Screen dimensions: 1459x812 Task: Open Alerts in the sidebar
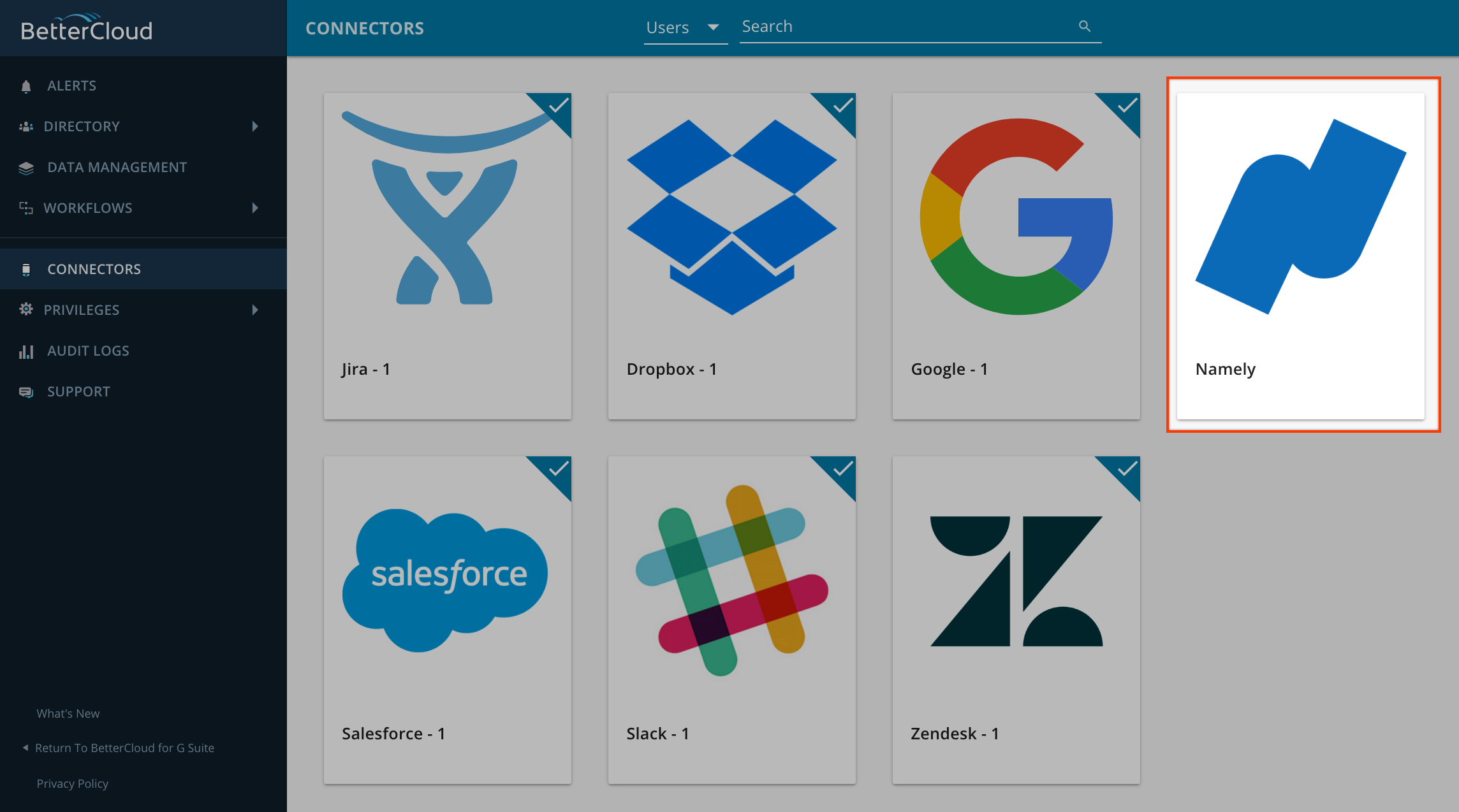pyautogui.click(x=143, y=85)
